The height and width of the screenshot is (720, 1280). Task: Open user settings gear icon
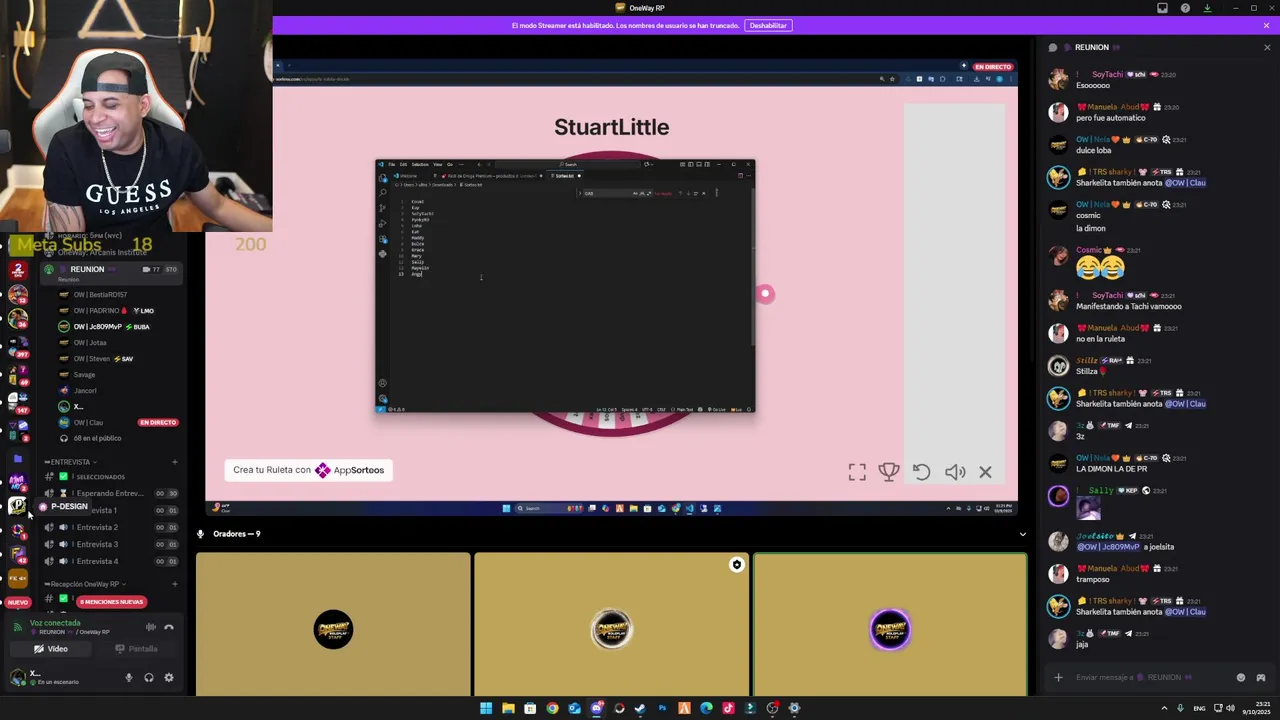[x=168, y=677]
